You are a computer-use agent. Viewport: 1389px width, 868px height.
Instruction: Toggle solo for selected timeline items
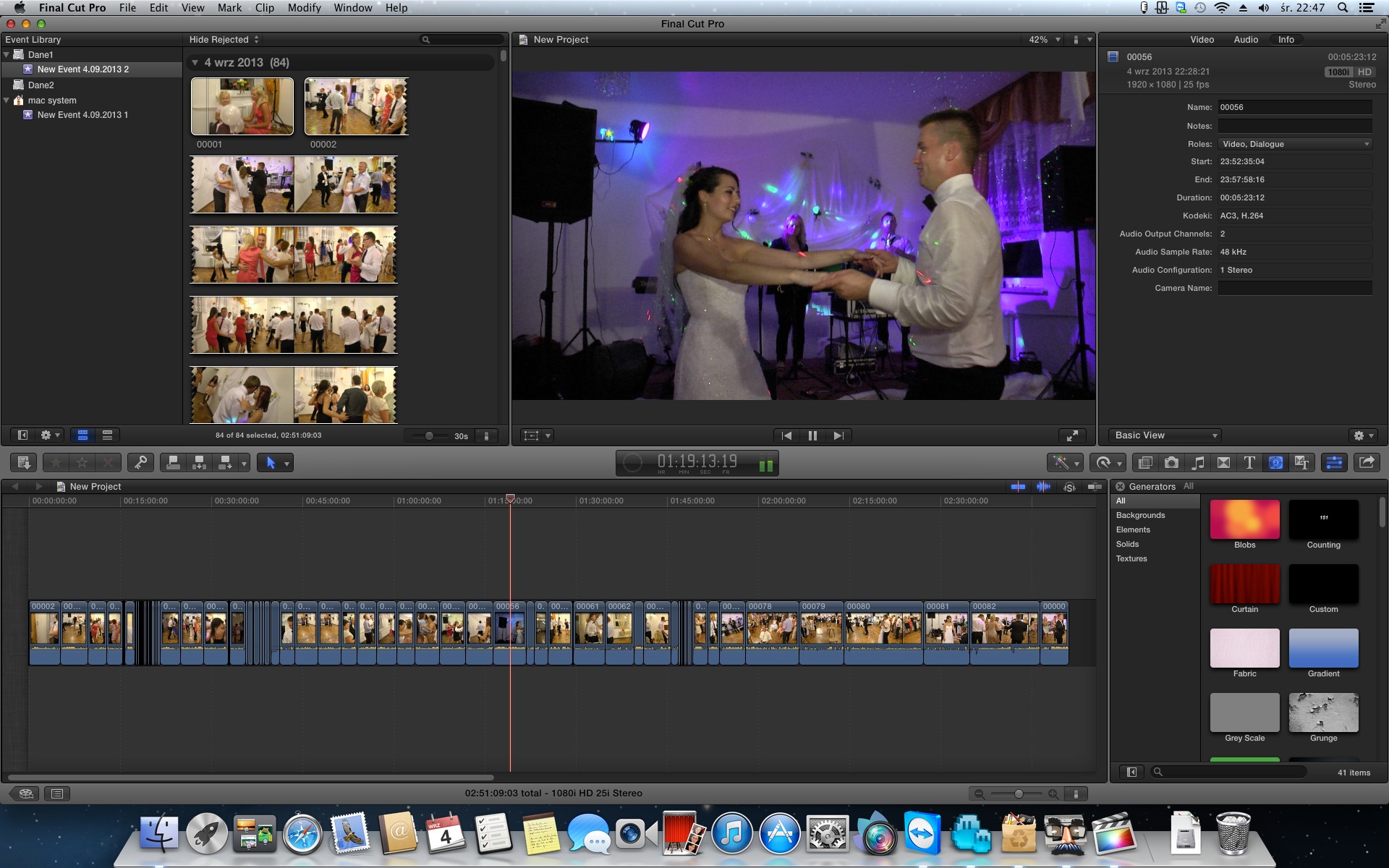click(x=1069, y=487)
